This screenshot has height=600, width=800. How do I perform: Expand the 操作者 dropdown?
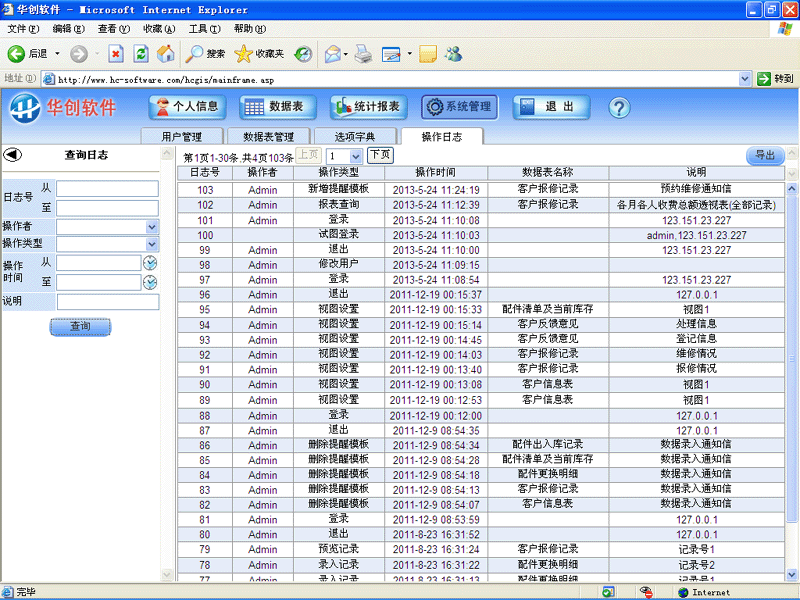tap(152, 227)
